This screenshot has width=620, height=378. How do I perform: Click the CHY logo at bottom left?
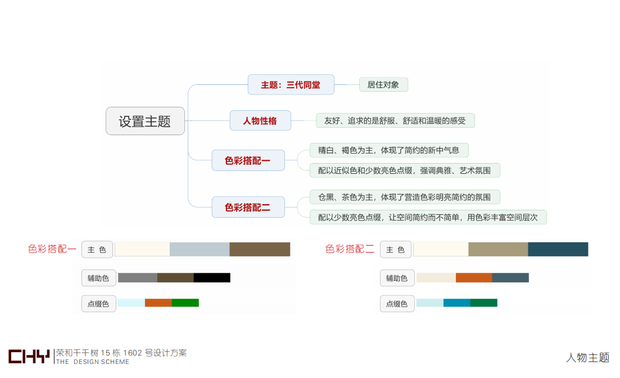pyautogui.click(x=29, y=356)
